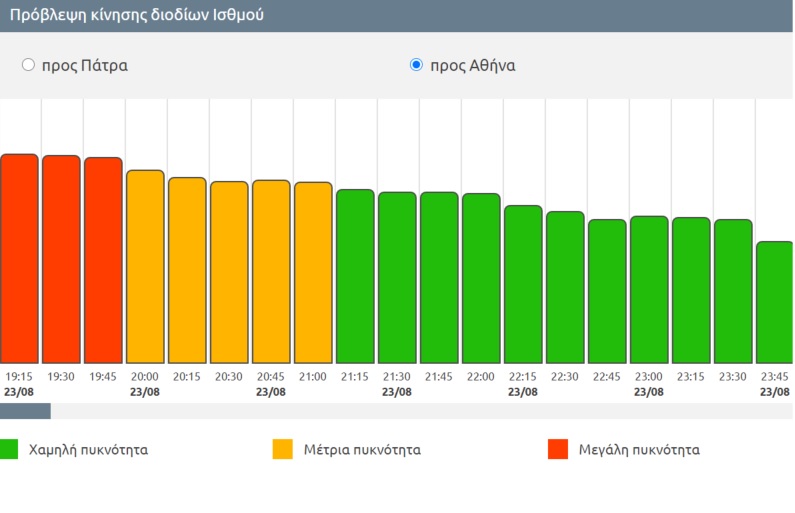The image size is (795, 513).
Task: Click the chart's horizontal scrollbar thumb
Action: pos(25,411)
